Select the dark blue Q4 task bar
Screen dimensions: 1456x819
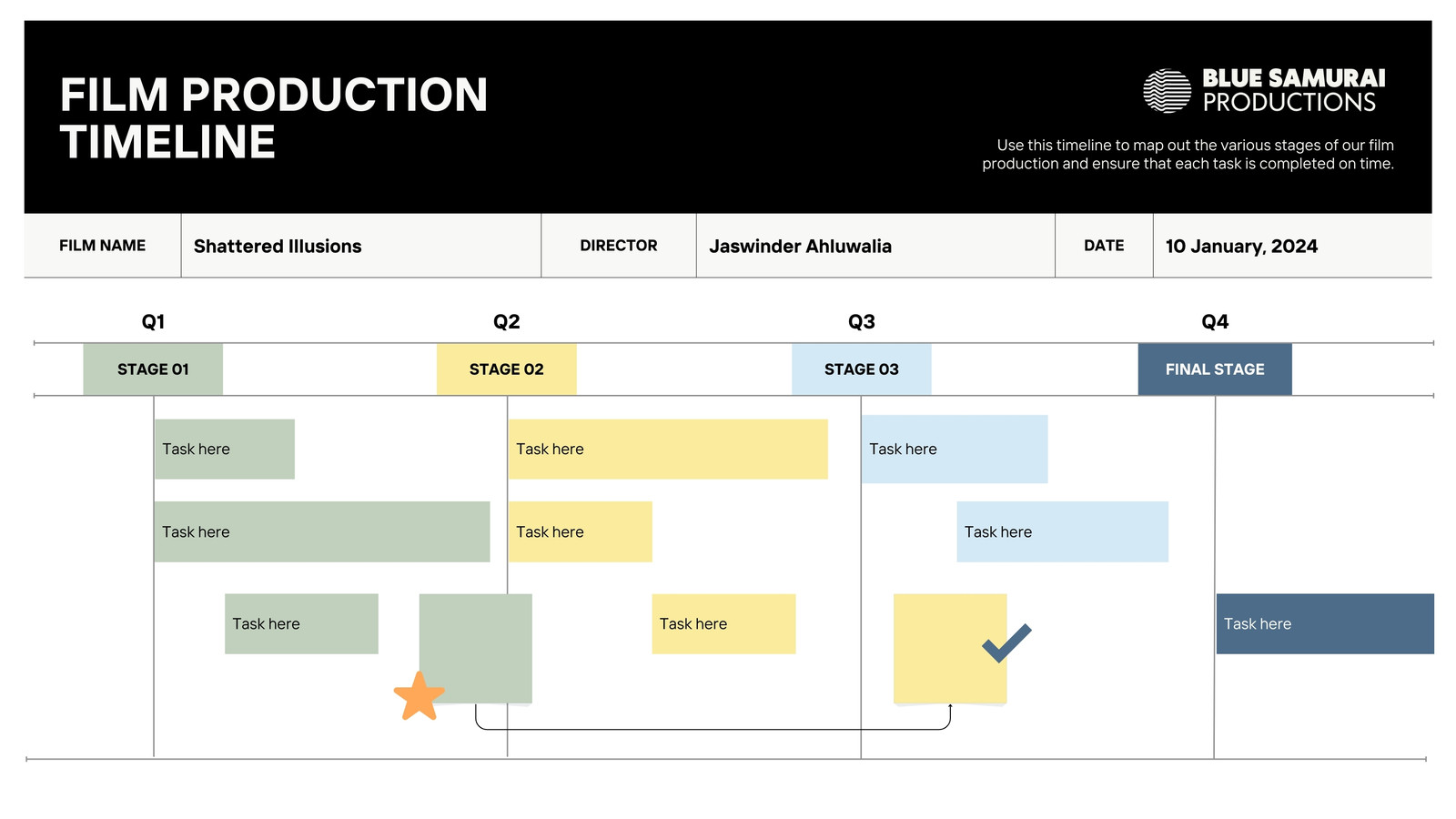coord(1325,624)
